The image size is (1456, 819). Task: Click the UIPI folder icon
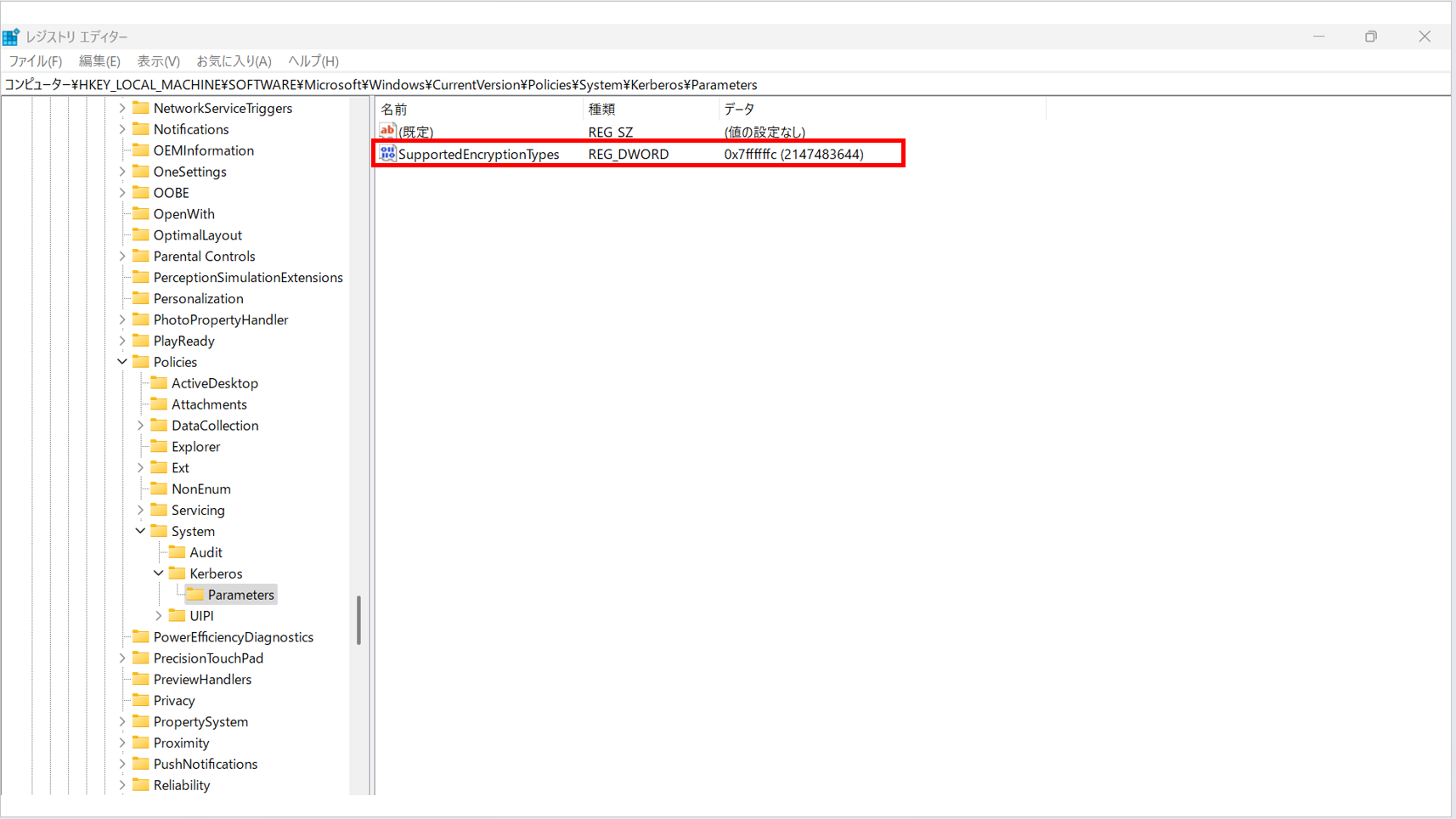pyautogui.click(x=177, y=616)
